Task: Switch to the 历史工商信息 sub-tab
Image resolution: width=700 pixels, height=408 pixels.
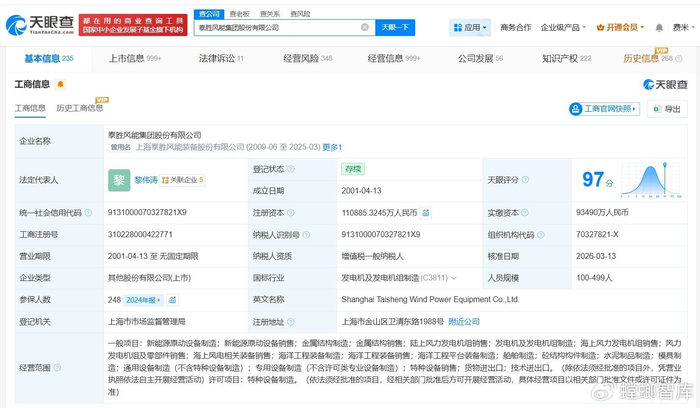Action: (80, 108)
